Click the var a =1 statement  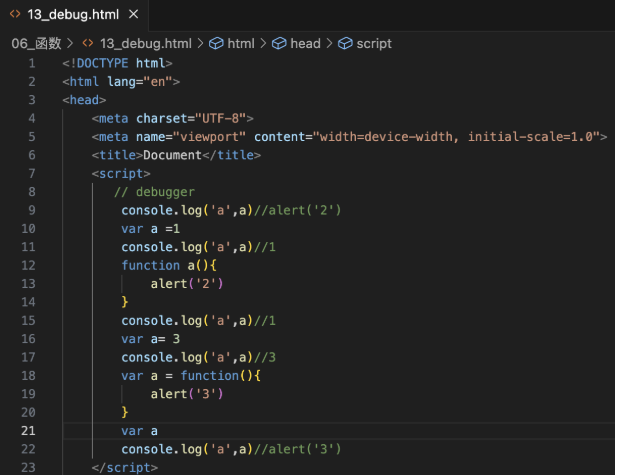coord(151,229)
